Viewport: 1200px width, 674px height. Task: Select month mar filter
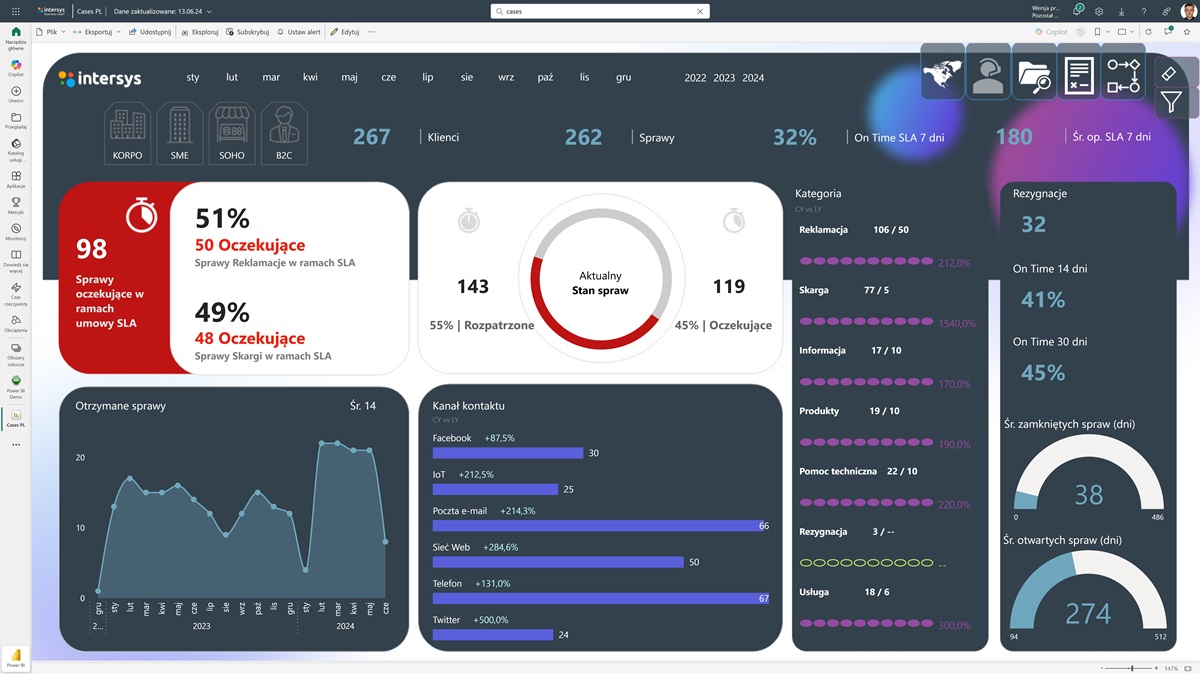271,78
